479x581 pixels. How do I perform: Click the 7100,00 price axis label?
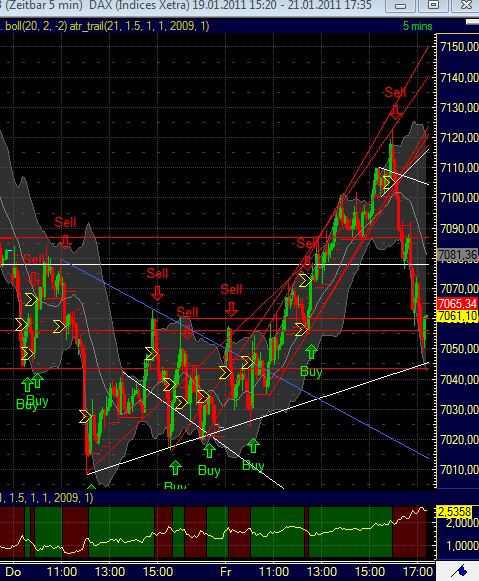pos(459,197)
